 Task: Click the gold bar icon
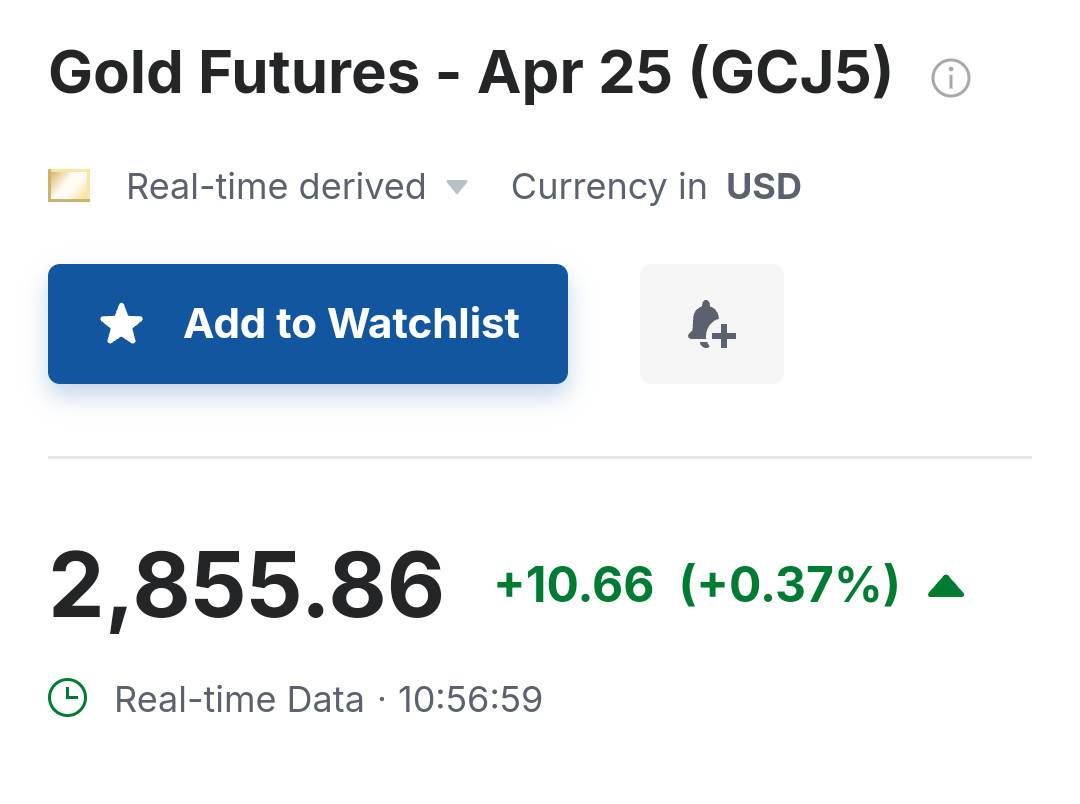point(69,186)
